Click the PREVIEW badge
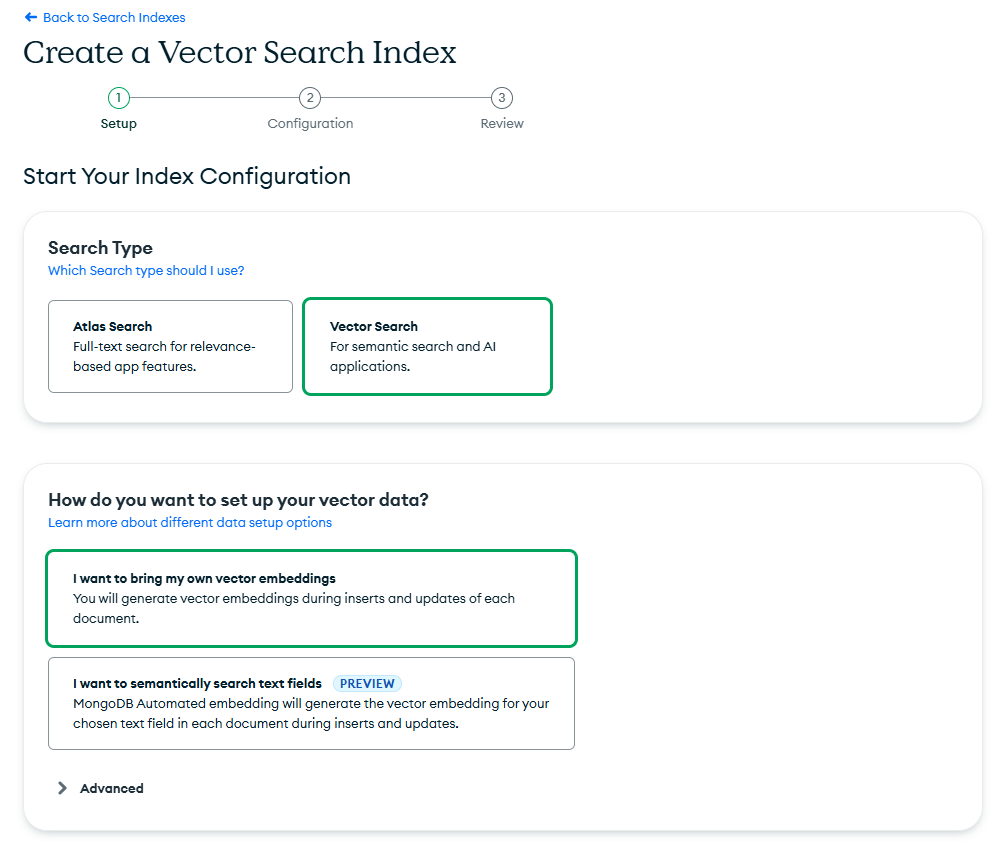1003x854 pixels. (x=367, y=684)
